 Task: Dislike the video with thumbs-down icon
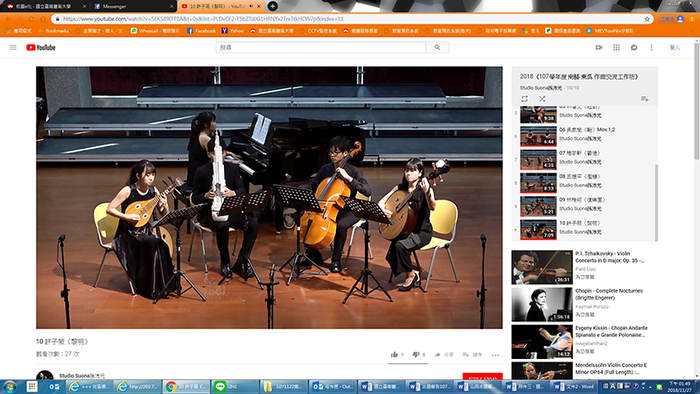point(416,355)
